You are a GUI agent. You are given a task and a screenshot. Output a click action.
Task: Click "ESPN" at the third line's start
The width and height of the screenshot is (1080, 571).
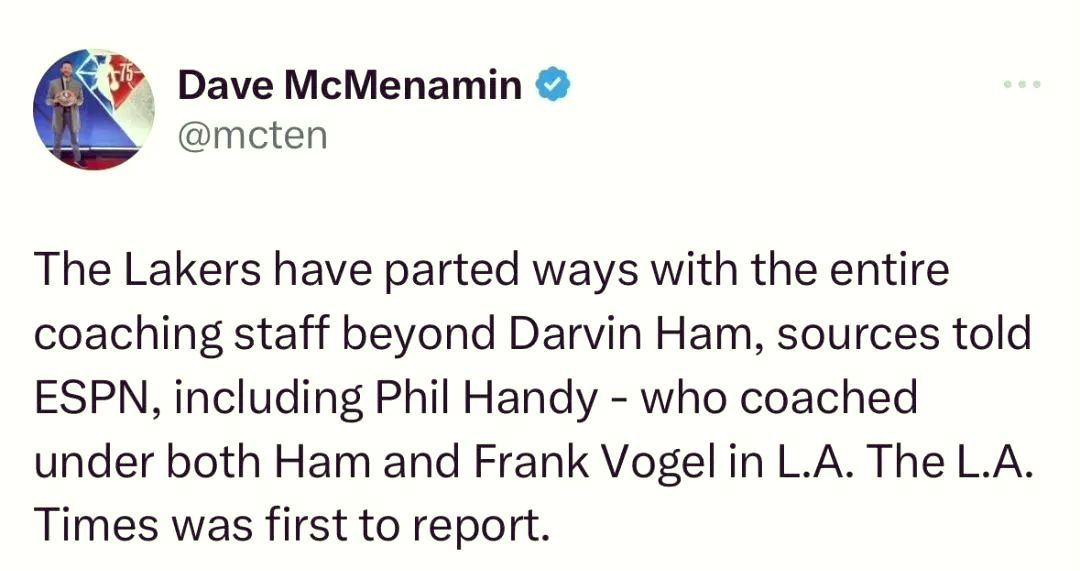pyautogui.click(x=82, y=397)
